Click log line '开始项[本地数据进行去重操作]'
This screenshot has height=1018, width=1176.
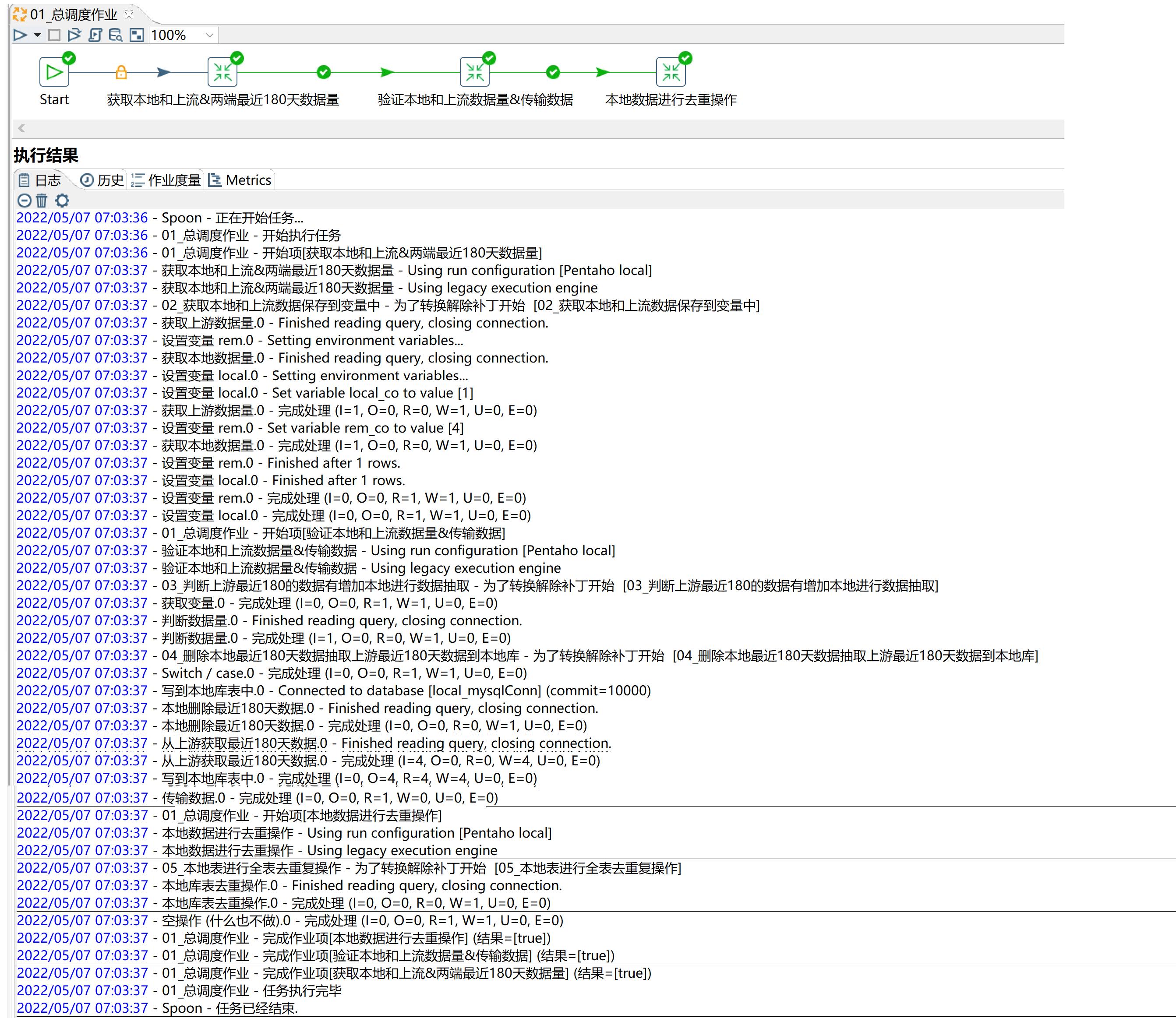point(229,815)
